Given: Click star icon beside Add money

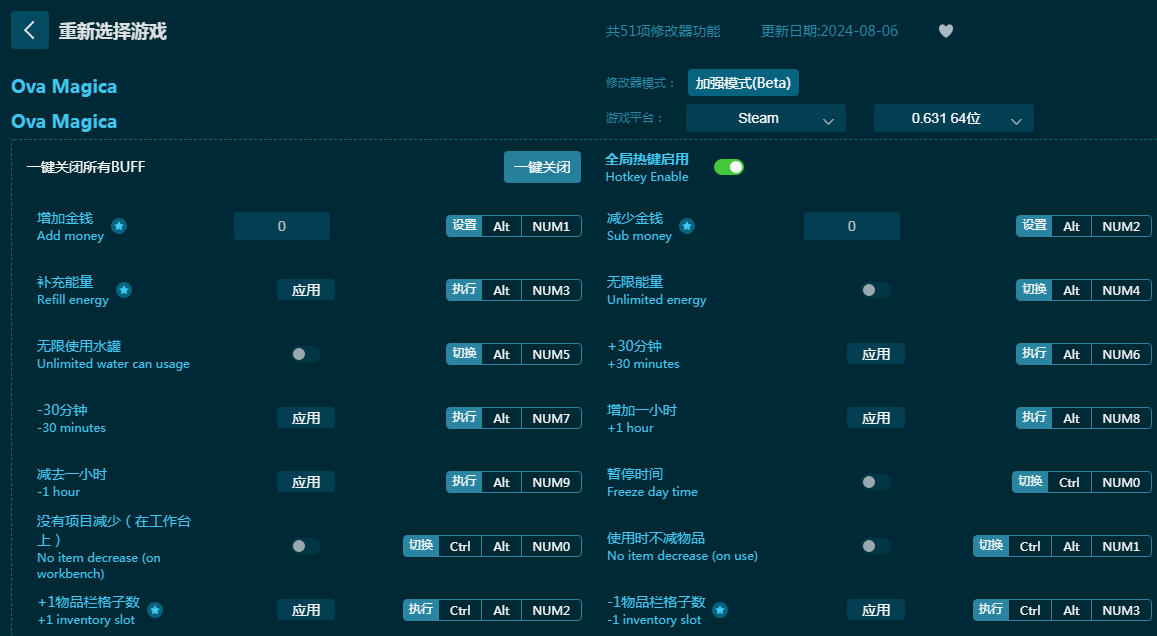Looking at the screenshot, I should coord(119,226).
